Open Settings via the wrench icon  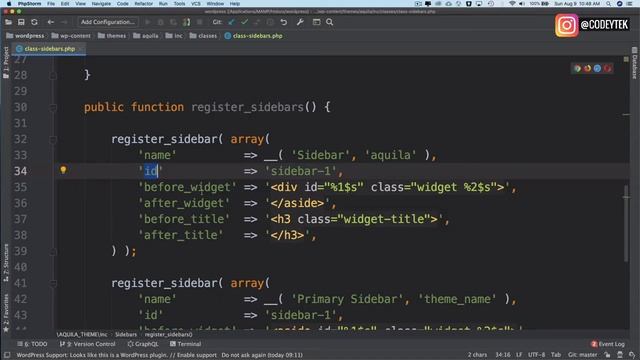click(x=300, y=22)
